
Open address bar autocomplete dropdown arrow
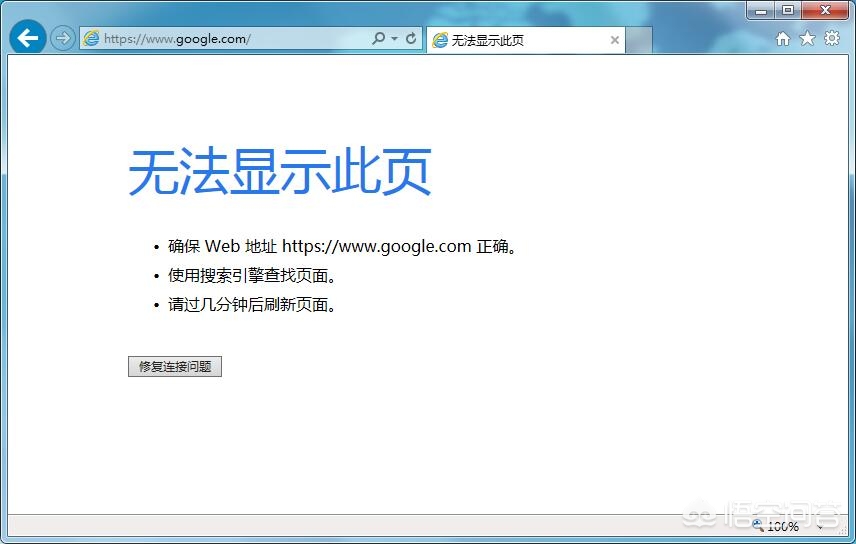(x=395, y=38)
